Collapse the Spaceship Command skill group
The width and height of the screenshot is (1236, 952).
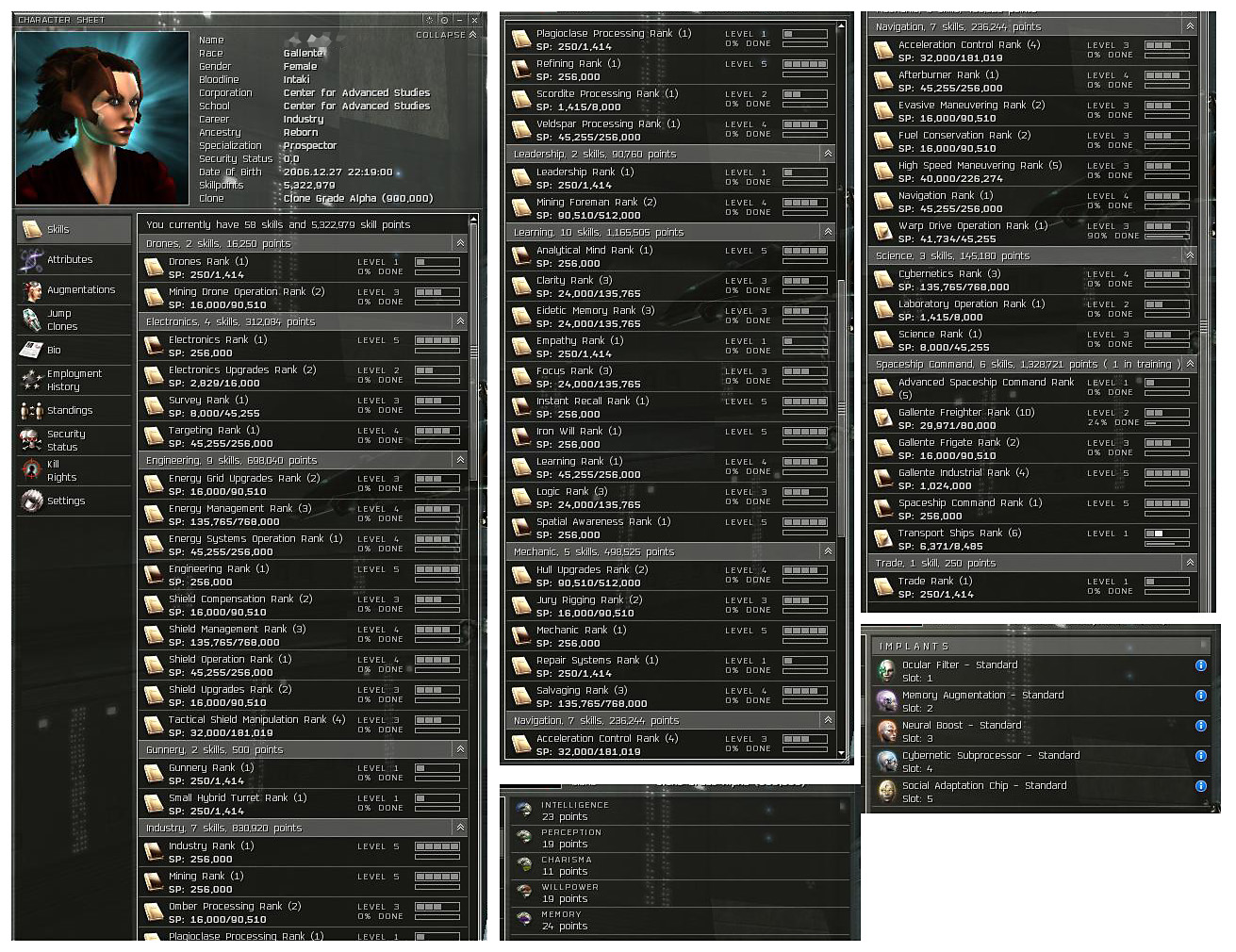click(1190, 364)
